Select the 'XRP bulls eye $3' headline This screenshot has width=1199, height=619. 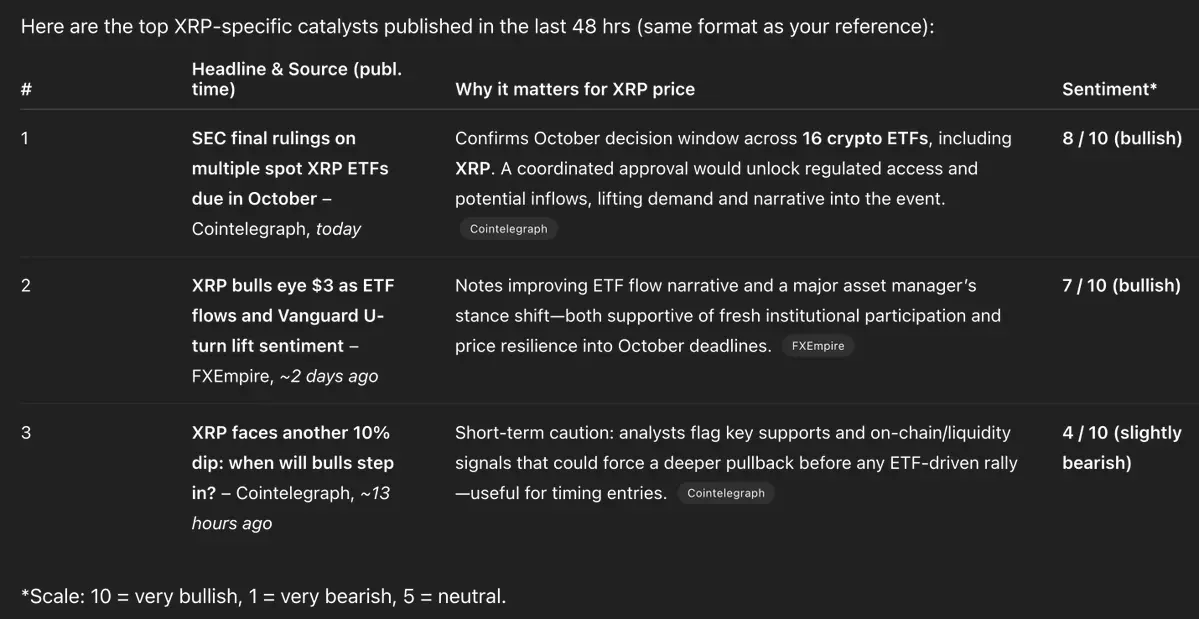[x=293, y=316]
